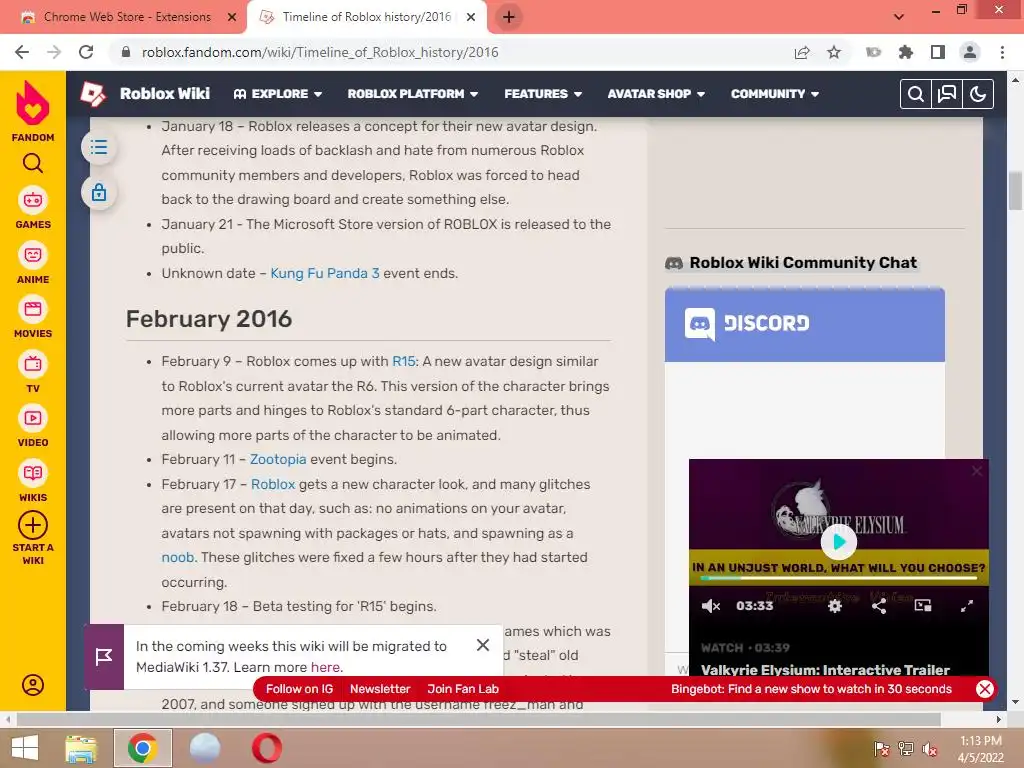The image size is (1024, 768).
Task: Play the Valkyrie Elysium video
Action: (x=839, y=541)
